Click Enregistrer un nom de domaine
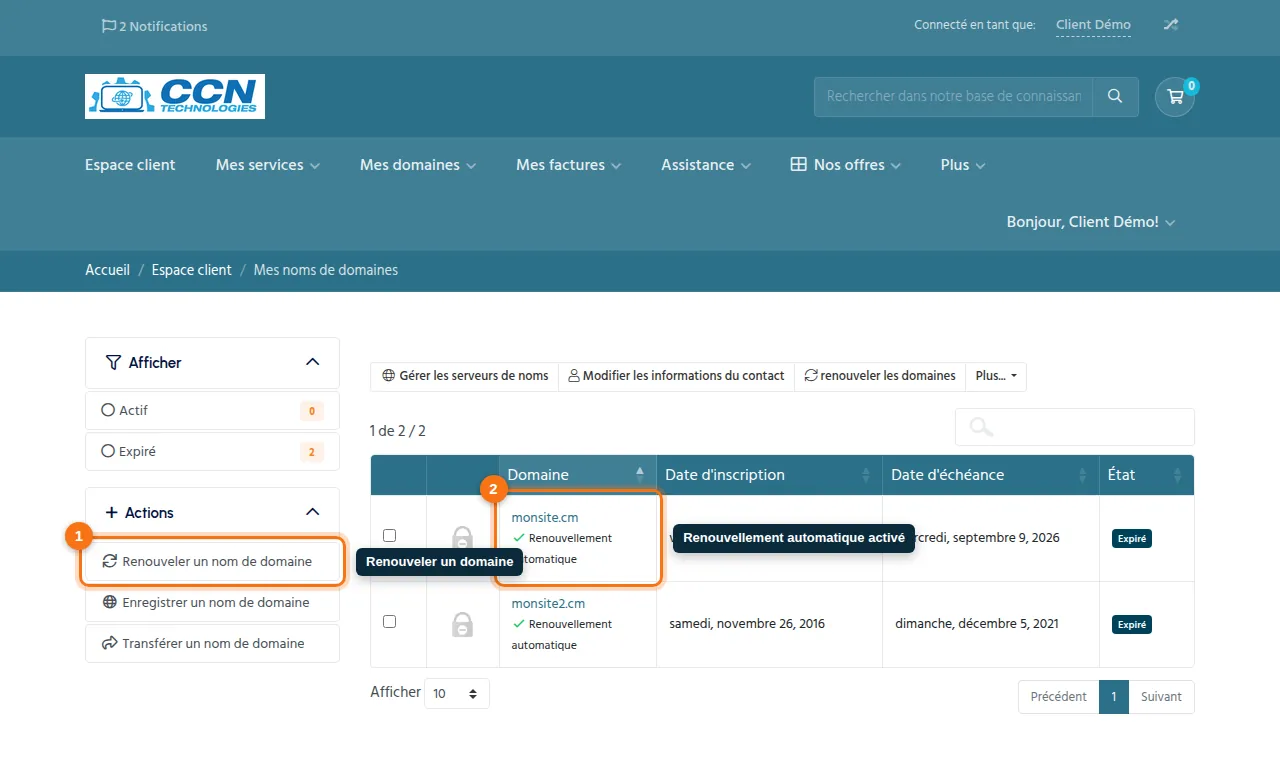1280x760 pixels. point(212,603)
